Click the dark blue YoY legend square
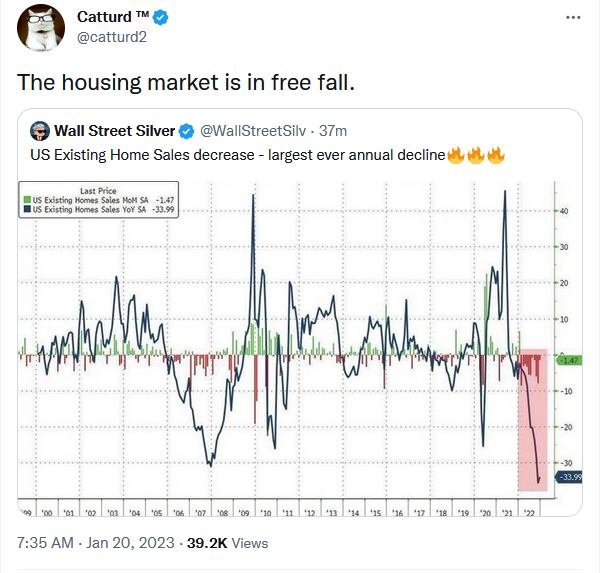 [x=27, y=209]
